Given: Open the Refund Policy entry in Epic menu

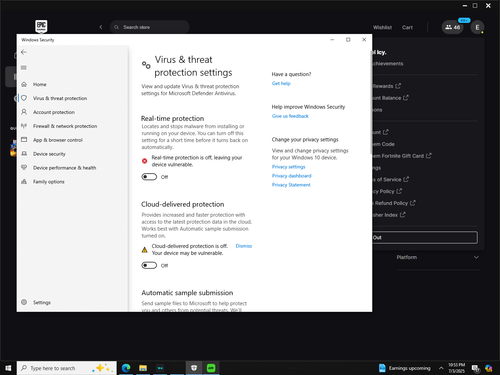Looking at the screenshot, I should tap(394, 203).
